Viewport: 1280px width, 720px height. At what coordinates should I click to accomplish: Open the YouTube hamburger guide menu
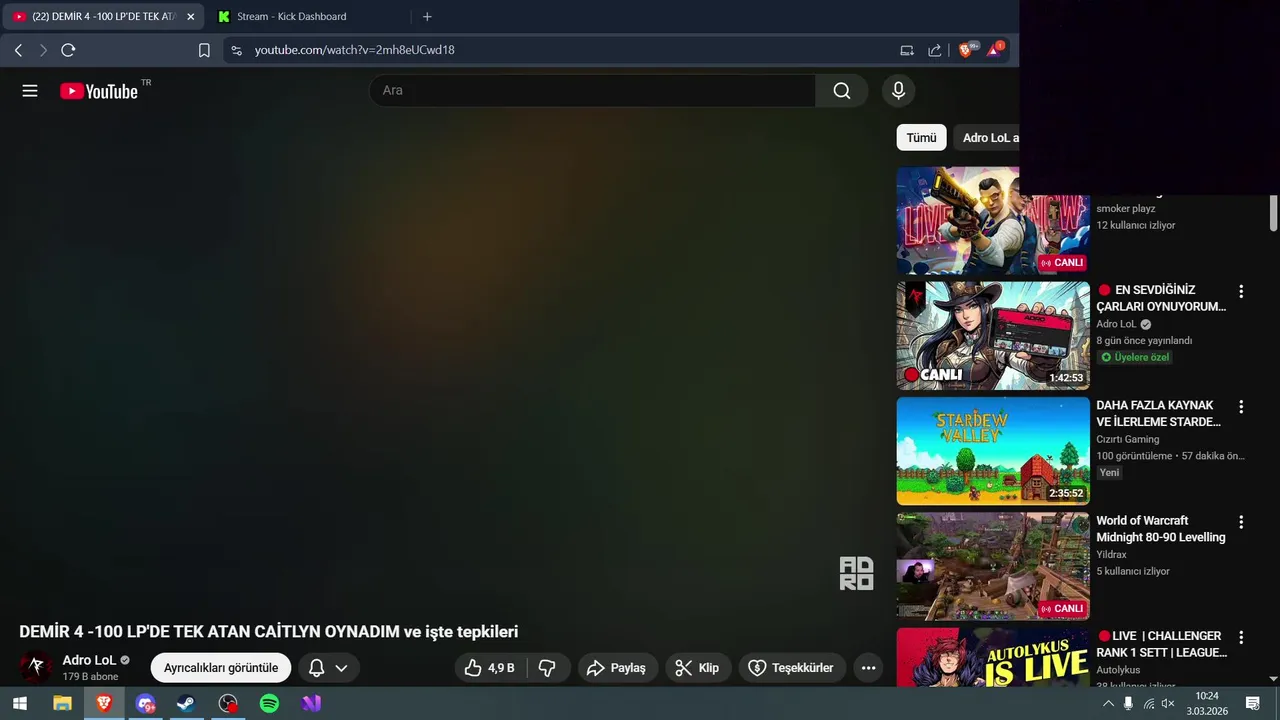click(x=30, y=91)
